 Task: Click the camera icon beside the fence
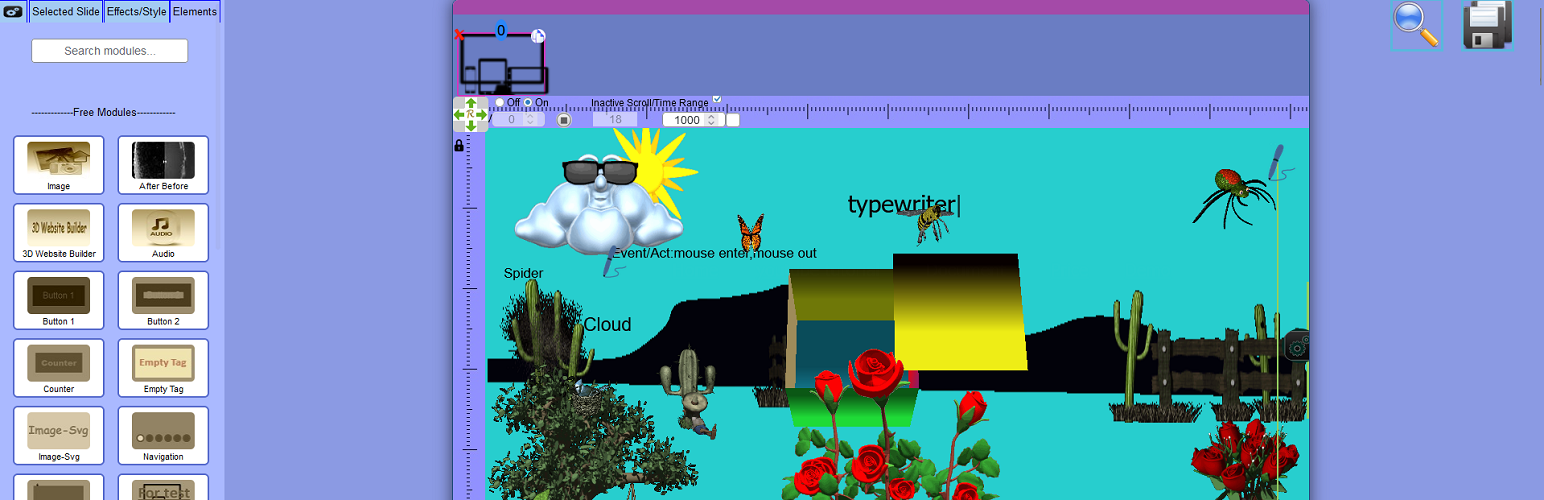(x=1296, y=345)
